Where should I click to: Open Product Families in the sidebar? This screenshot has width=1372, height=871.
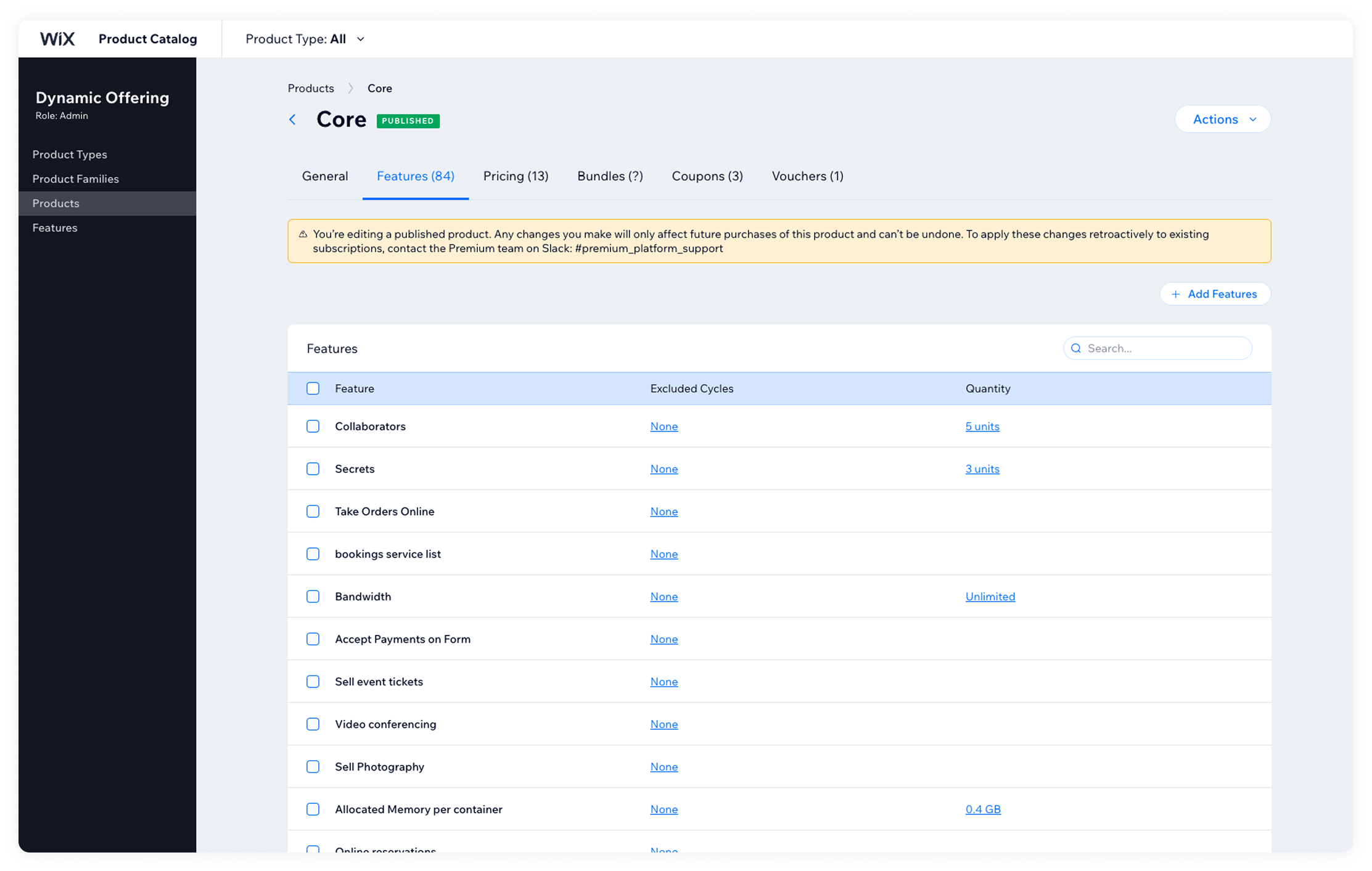point(107,179)
